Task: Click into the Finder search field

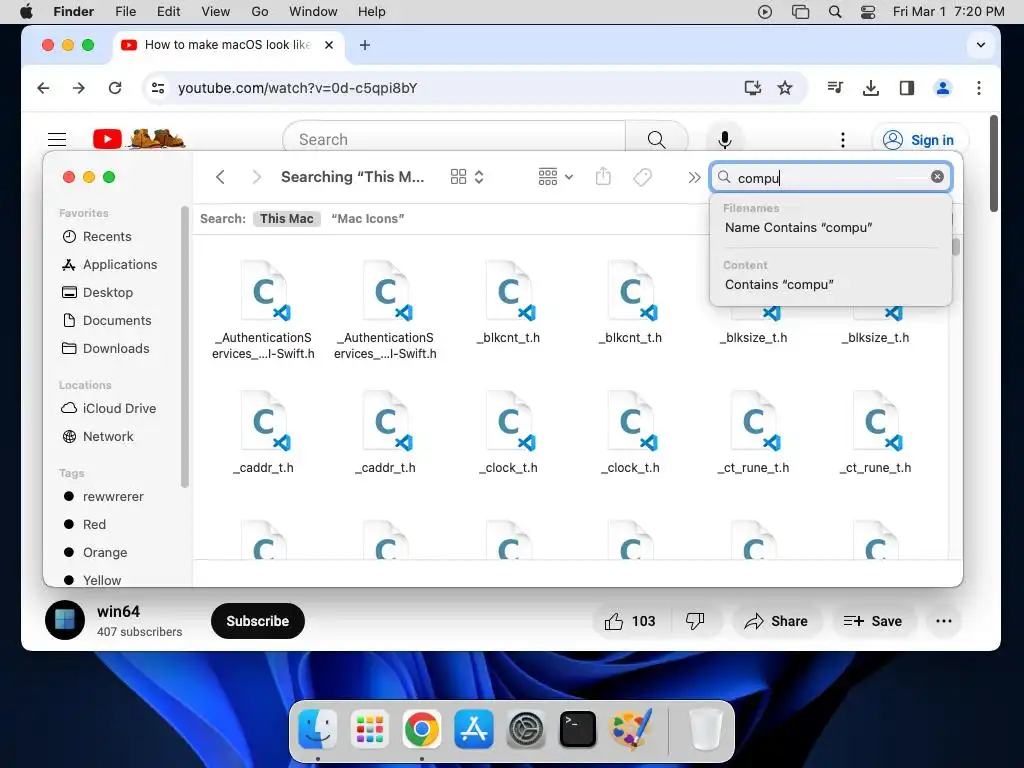Action: pyautogui.click(x=831, y=177)
